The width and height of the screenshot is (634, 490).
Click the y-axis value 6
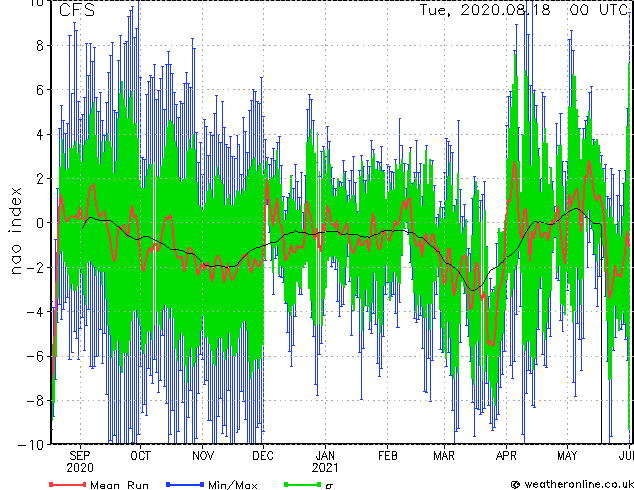click(40, 90)
